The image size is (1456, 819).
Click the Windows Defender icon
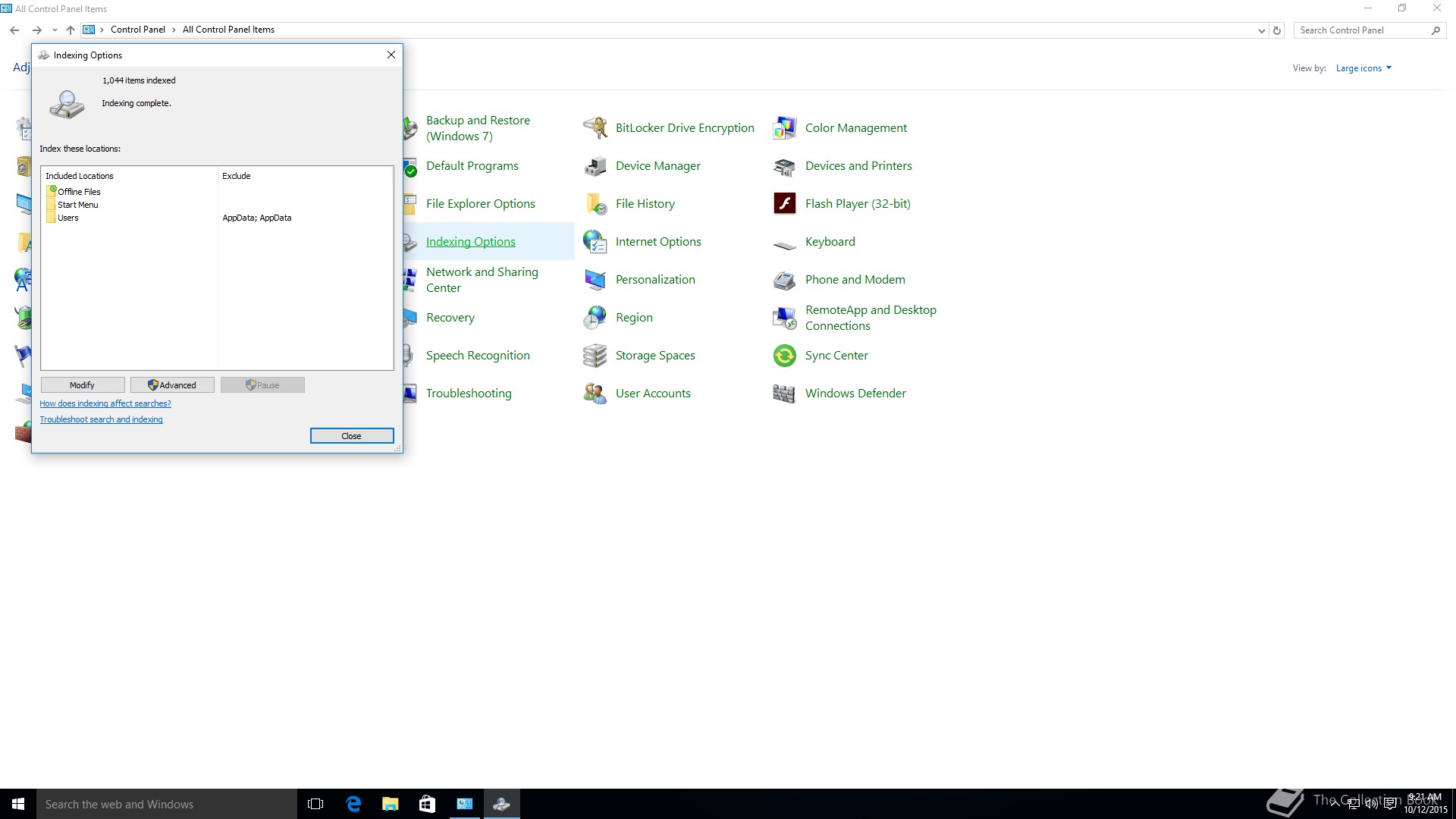tap(784, 394)
